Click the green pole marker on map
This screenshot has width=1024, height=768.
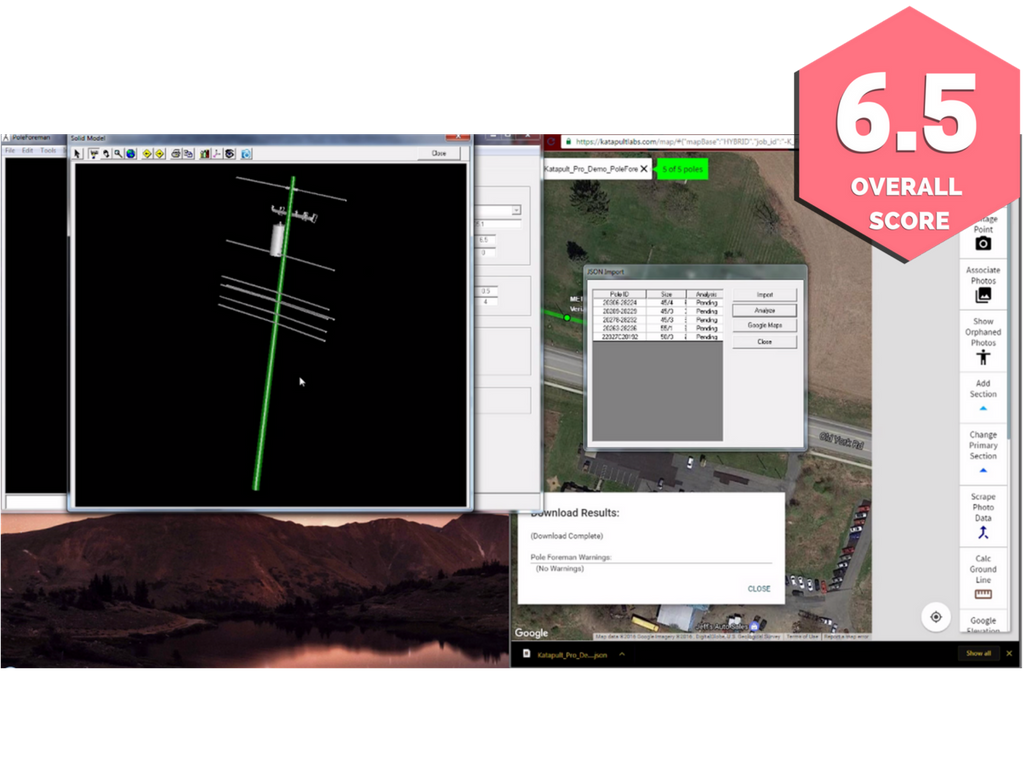[x=567, y=318]
